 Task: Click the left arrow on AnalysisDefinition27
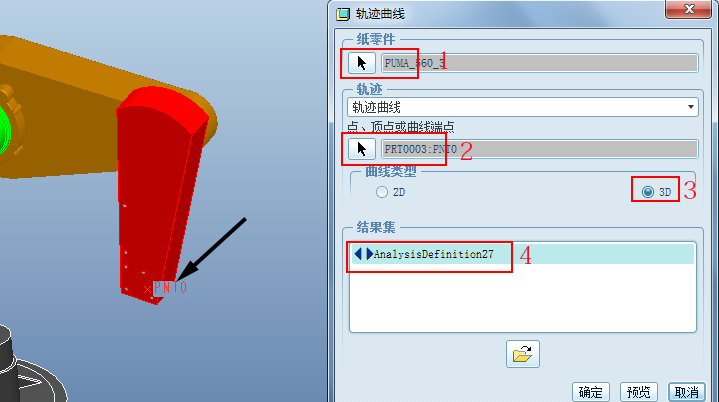point(358,254)
